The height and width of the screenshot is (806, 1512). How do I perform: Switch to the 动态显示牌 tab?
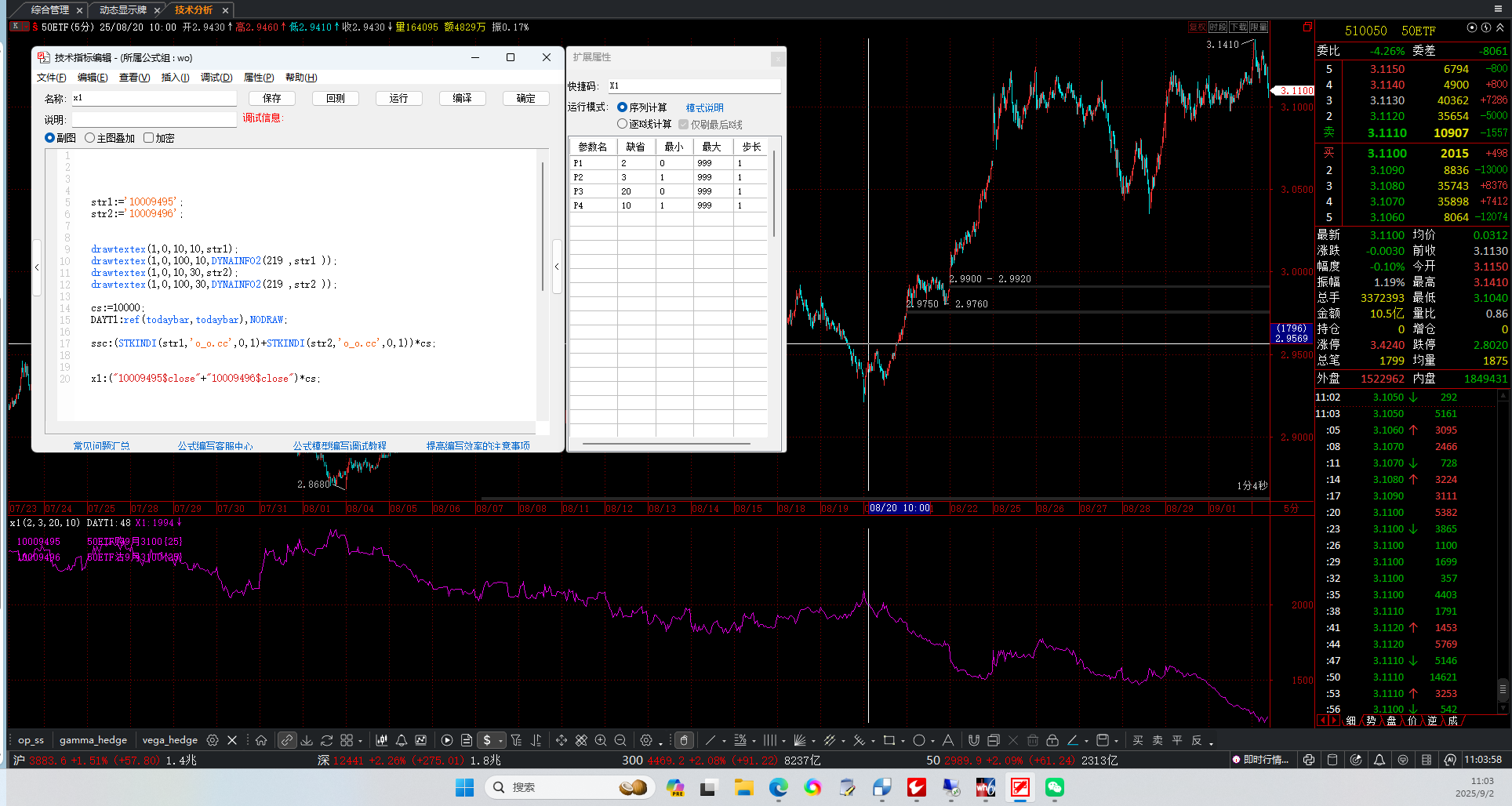123,10
